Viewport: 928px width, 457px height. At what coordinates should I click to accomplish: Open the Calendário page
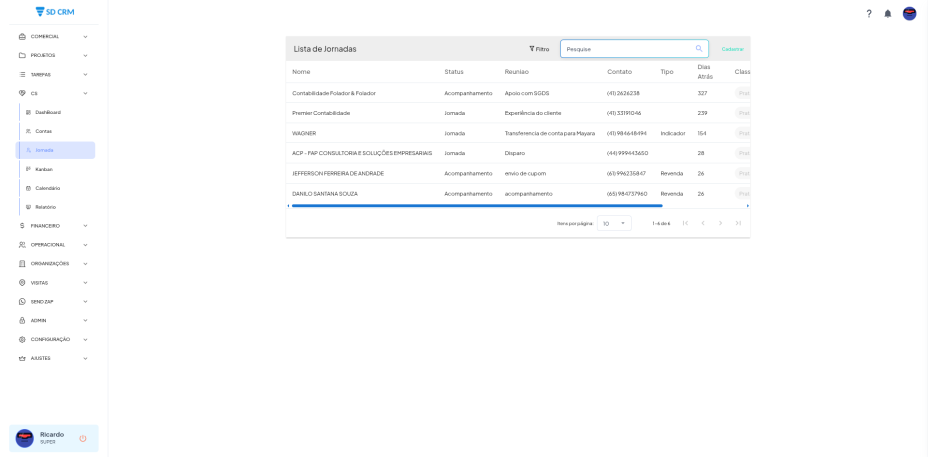47,188
